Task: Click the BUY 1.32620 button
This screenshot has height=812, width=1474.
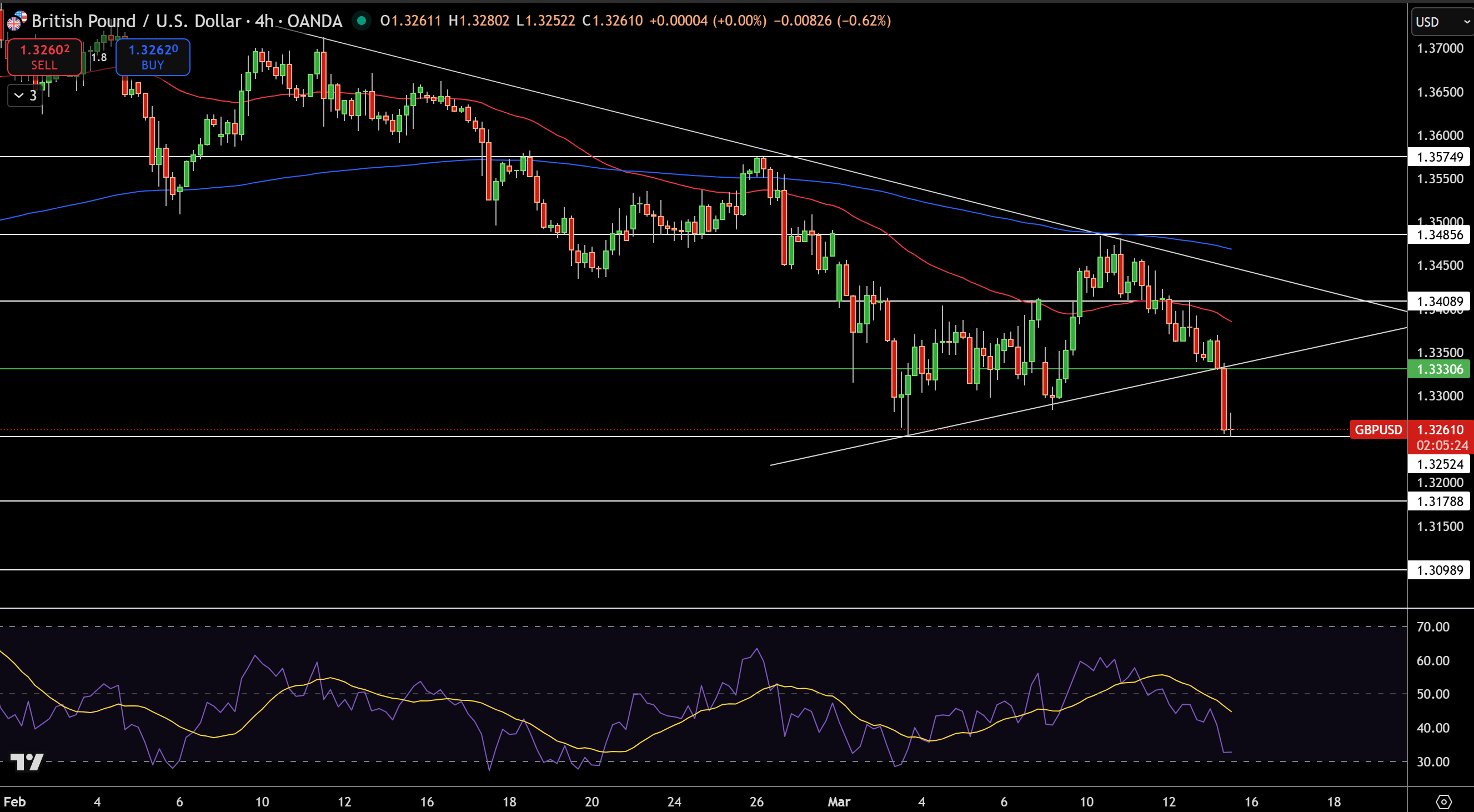Action: (153, 57)
